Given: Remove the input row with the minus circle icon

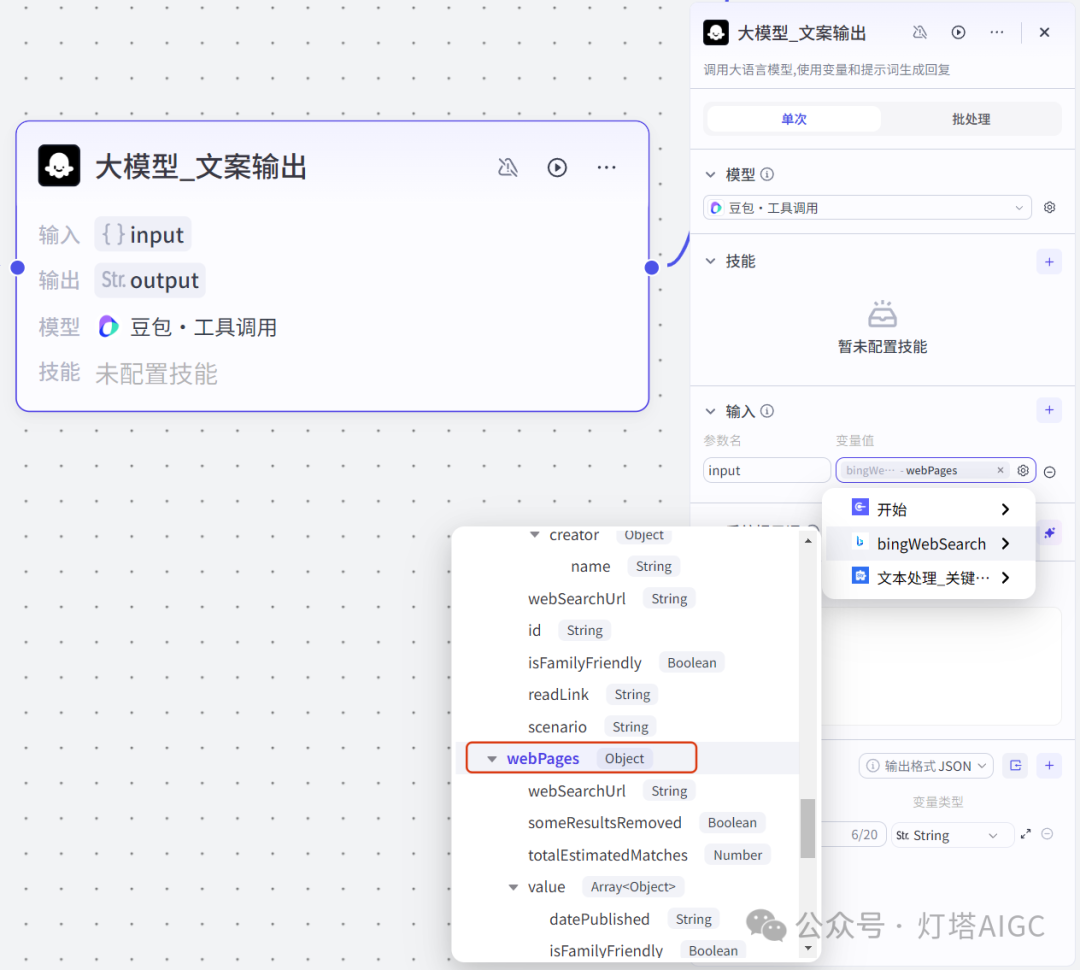Looking at the screenshot, I should pos(1050,472).
